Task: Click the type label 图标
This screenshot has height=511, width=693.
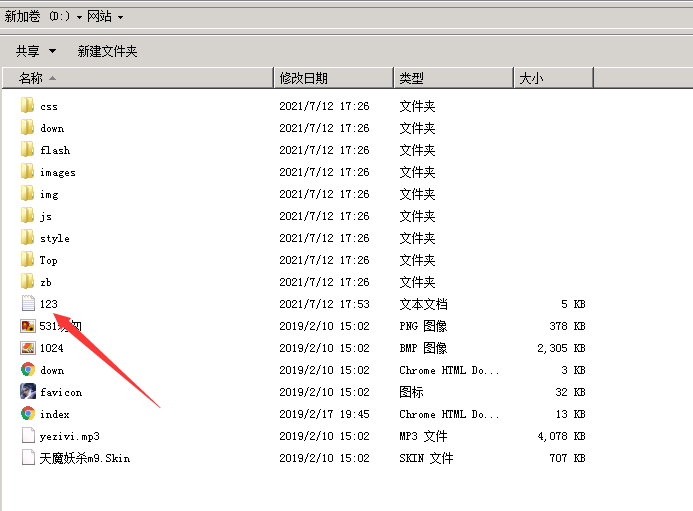Action: (x=411, y=392)
